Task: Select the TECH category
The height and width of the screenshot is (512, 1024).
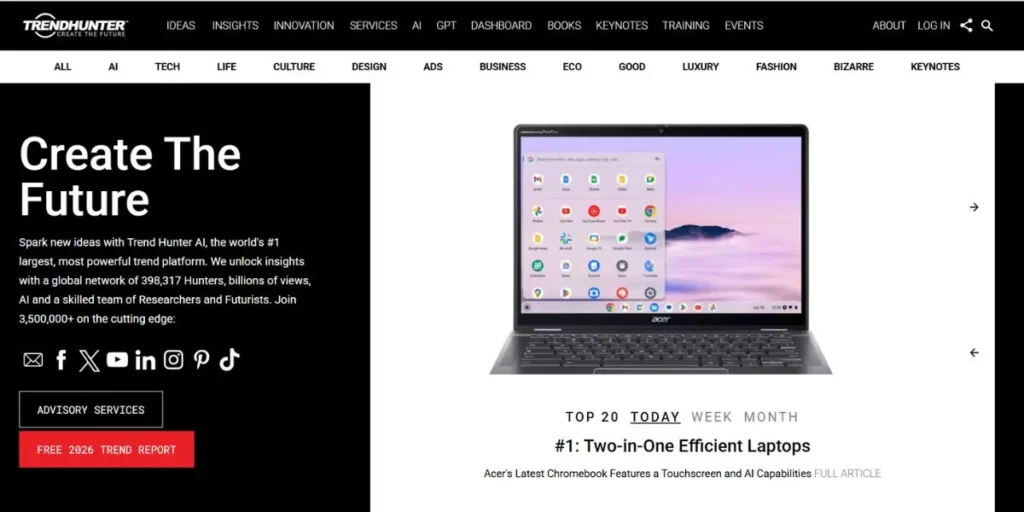Action: pos(167,67)
